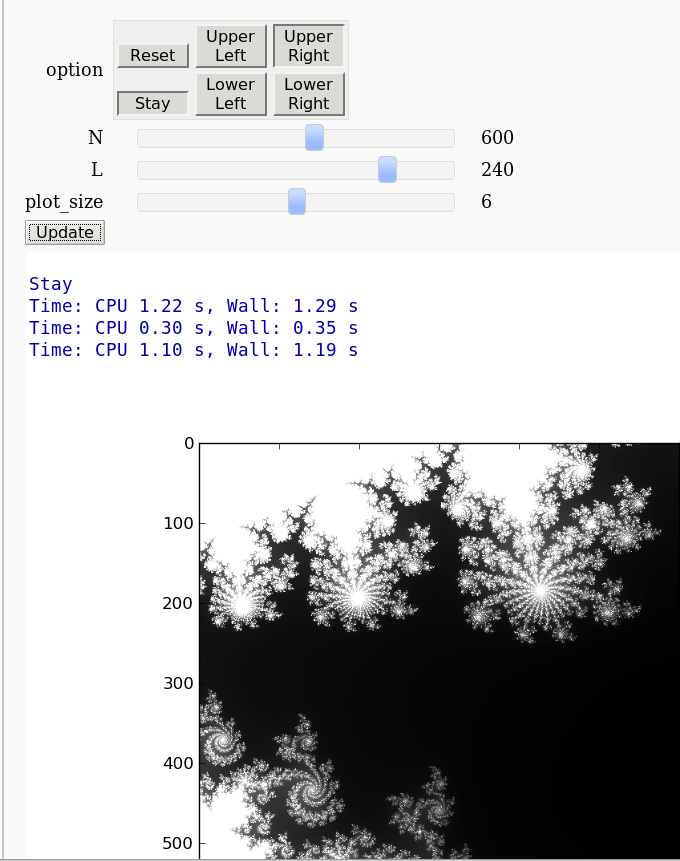Click the y-axis tick label 300
Screen dimensions: 680x861
point(176,683)
